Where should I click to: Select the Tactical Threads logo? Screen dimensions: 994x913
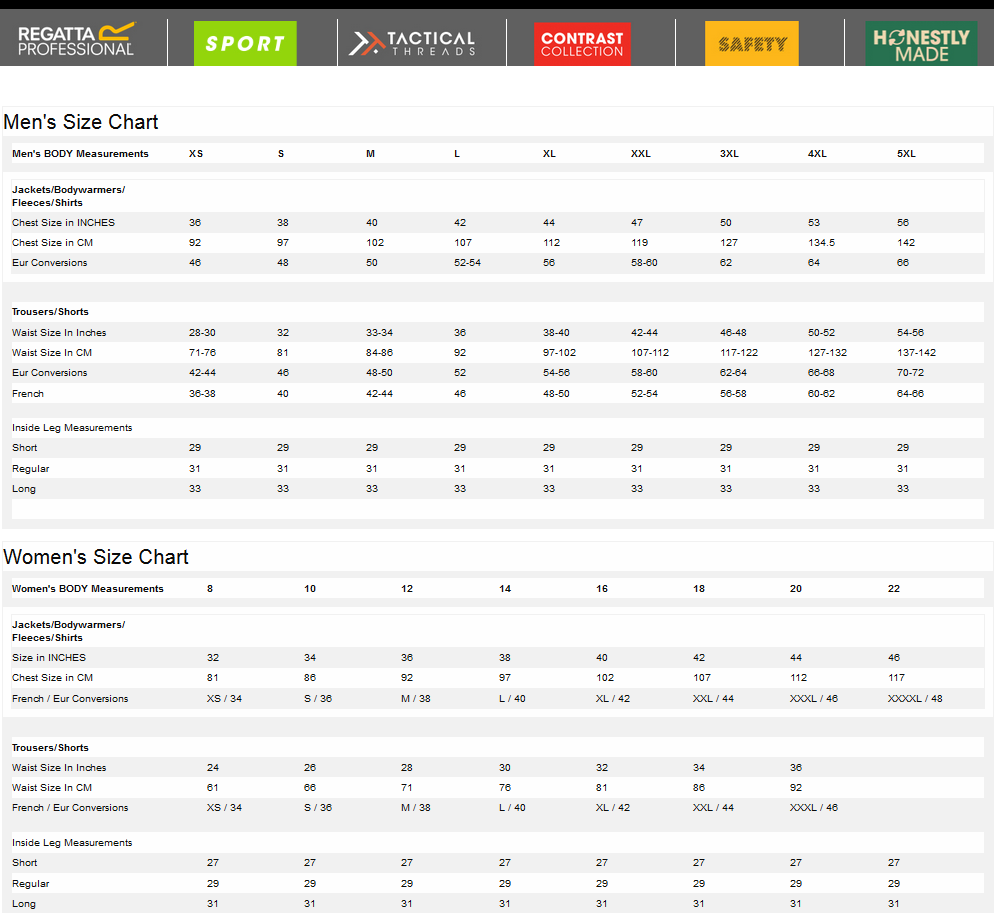(x=412, y=43)
